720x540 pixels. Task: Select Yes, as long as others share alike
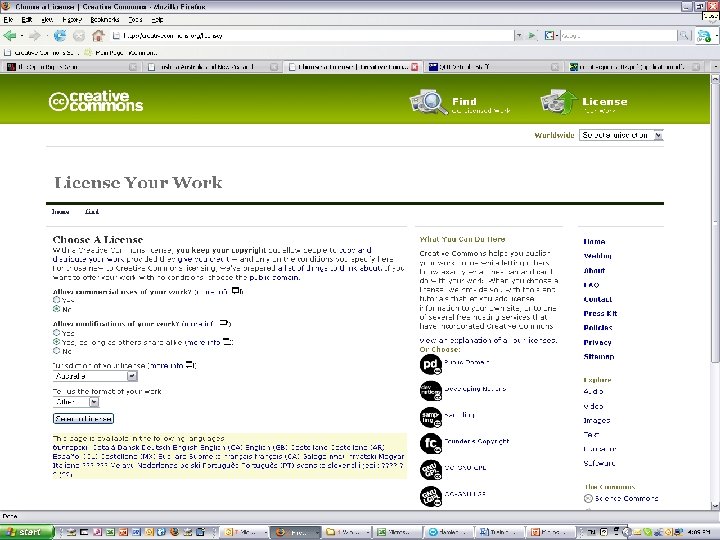56,342
